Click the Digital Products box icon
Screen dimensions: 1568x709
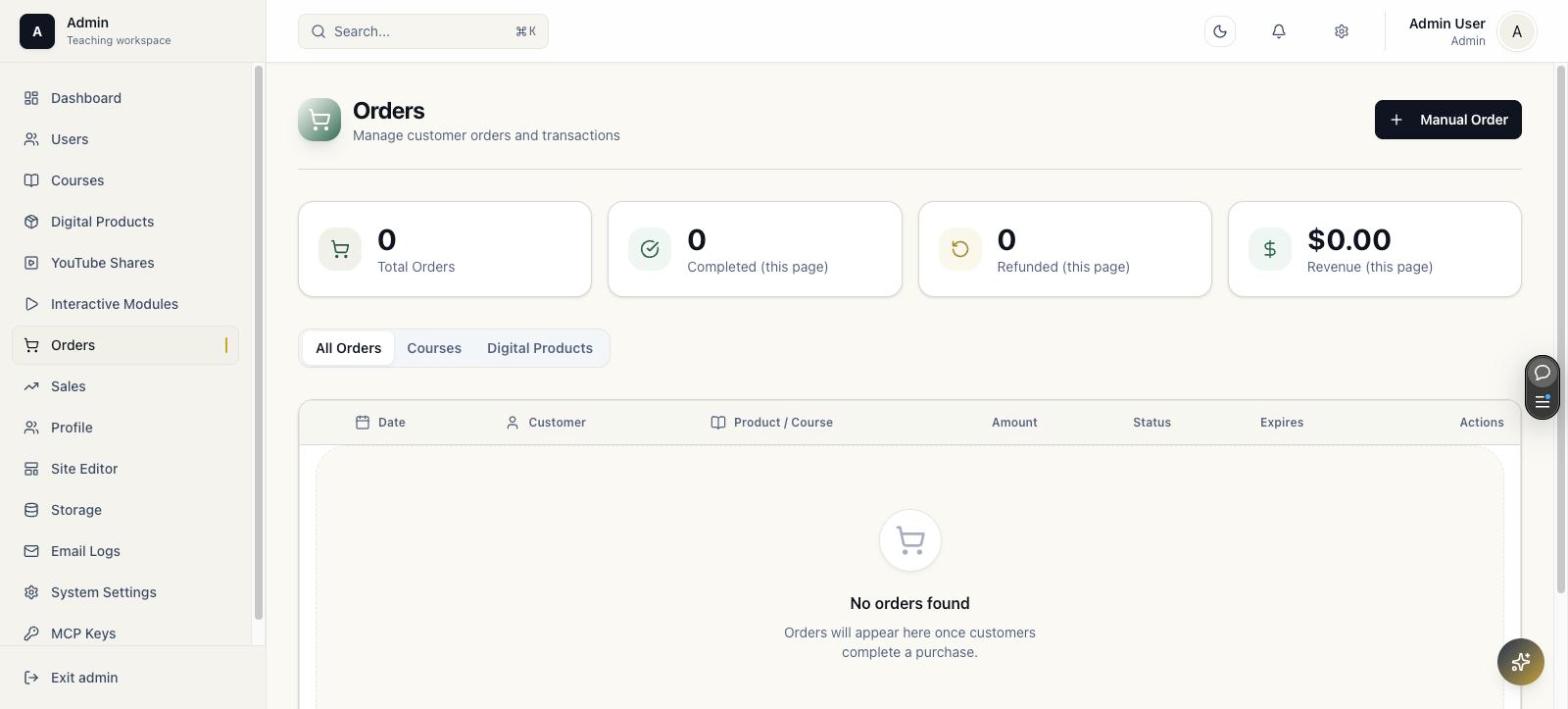coord(31,221)
